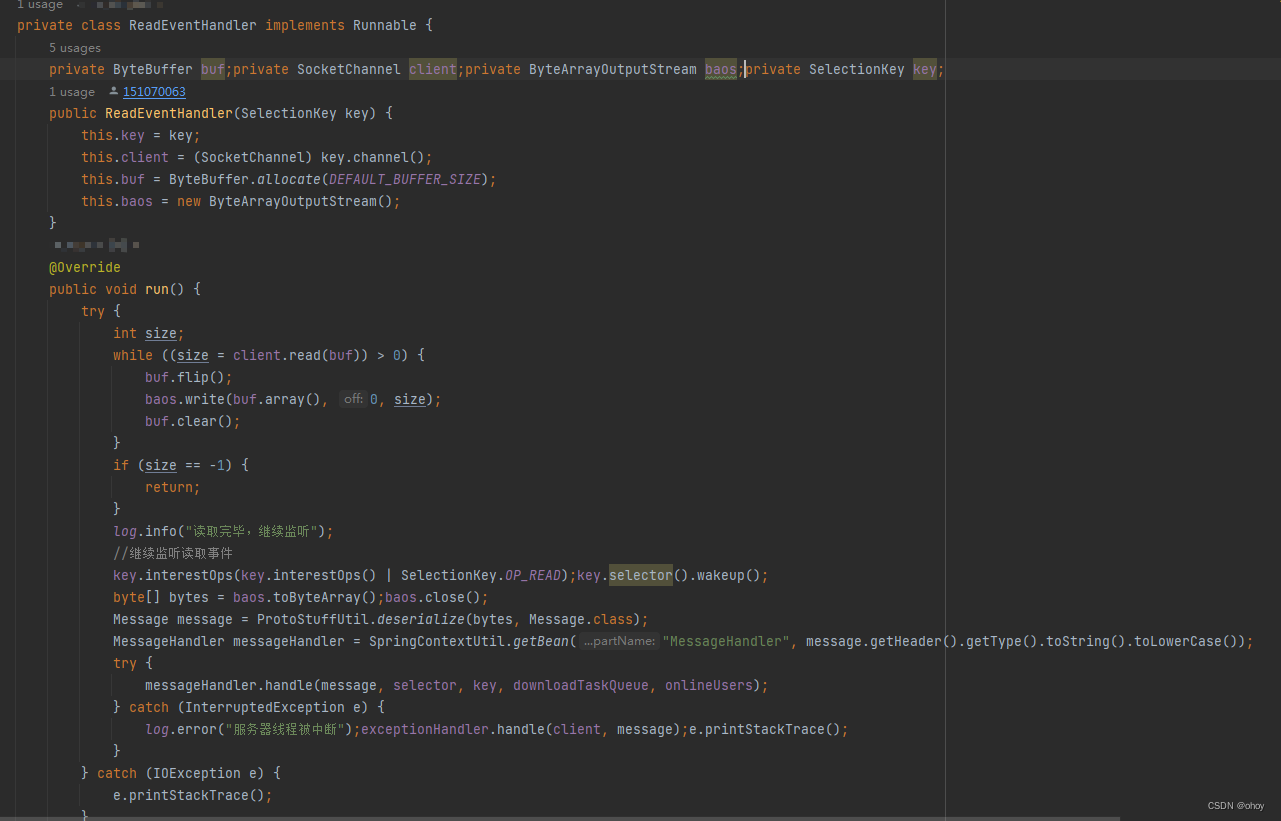The image size is (1281, 821).
Task: Click "flip" in buf.flip()
Action: tap(193, 377)
